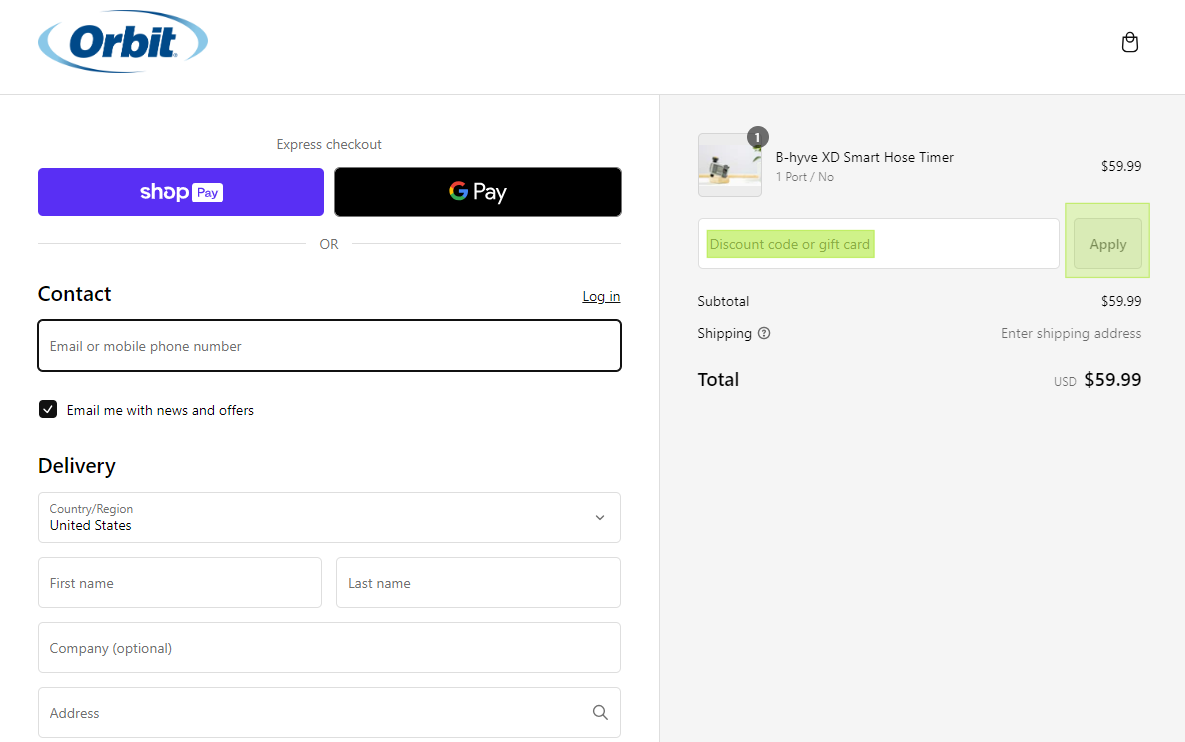
Task: Open the shopping bag cart icon
Action: 1129,43
